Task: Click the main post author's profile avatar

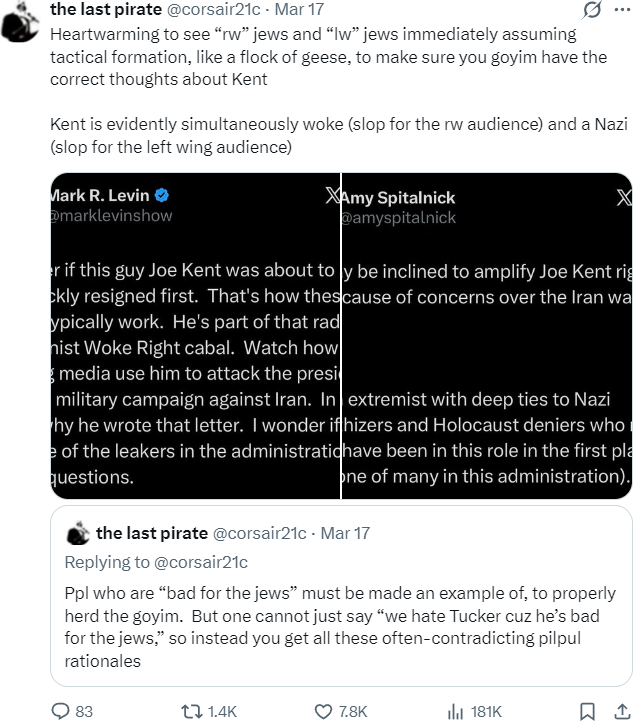Action: tap(21, 12)
